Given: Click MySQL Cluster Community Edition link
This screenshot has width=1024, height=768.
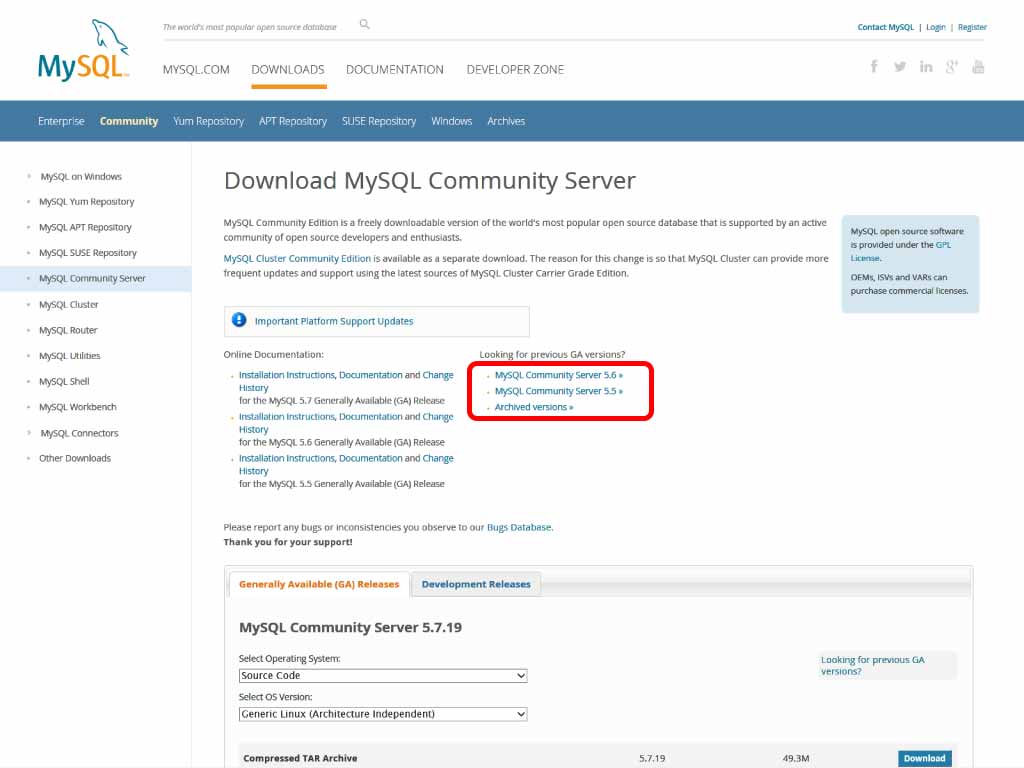Looking at the screenshot, I should coord(297,259).
